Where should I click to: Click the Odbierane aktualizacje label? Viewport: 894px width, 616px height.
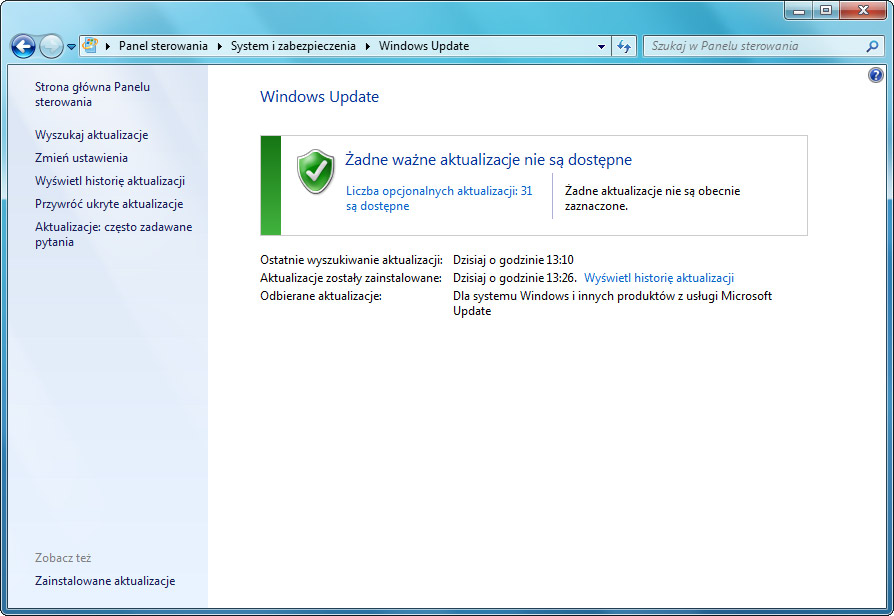pos(321,296)
